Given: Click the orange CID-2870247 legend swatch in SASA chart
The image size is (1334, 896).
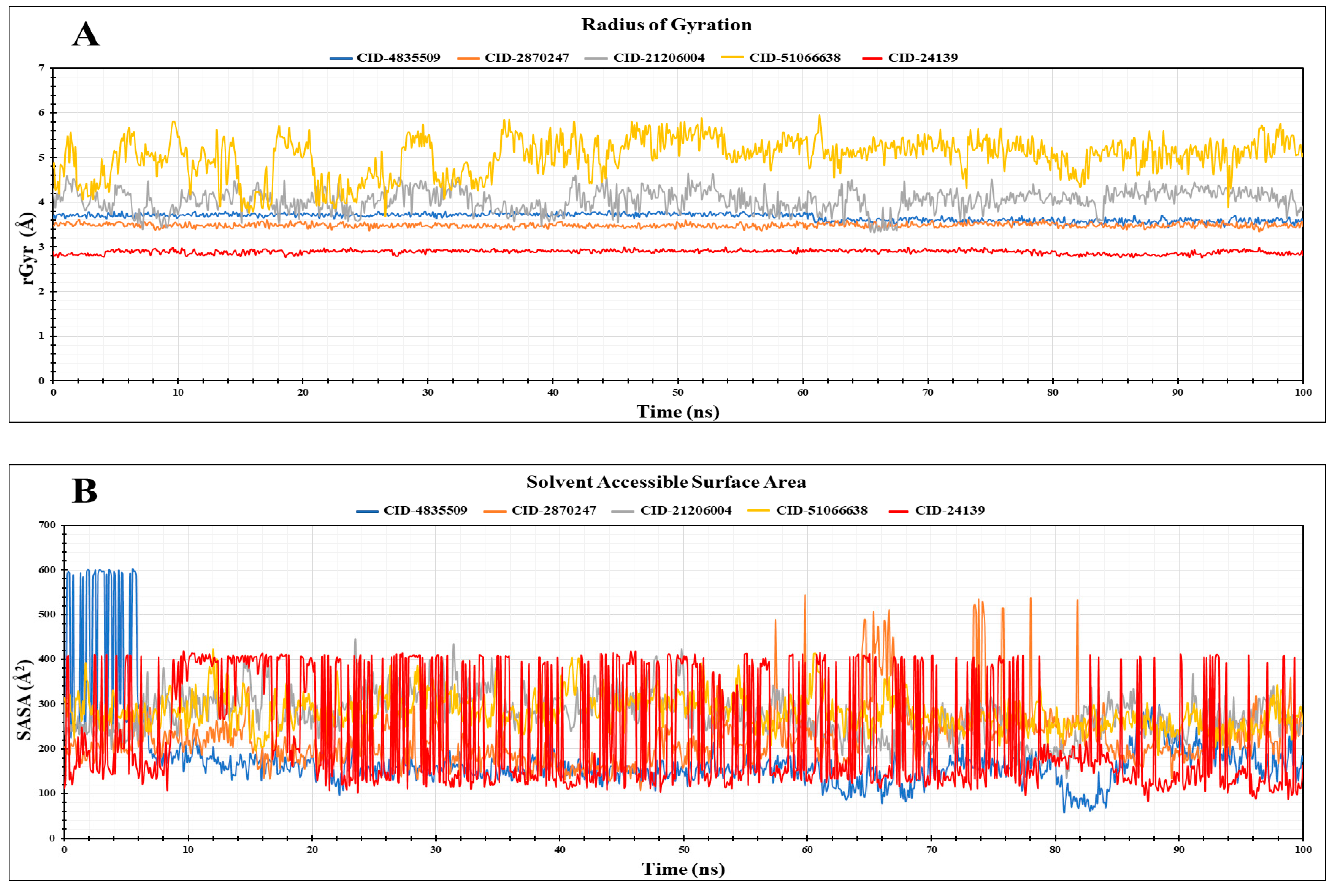Looking at the screenshot, I should (495, 511).
